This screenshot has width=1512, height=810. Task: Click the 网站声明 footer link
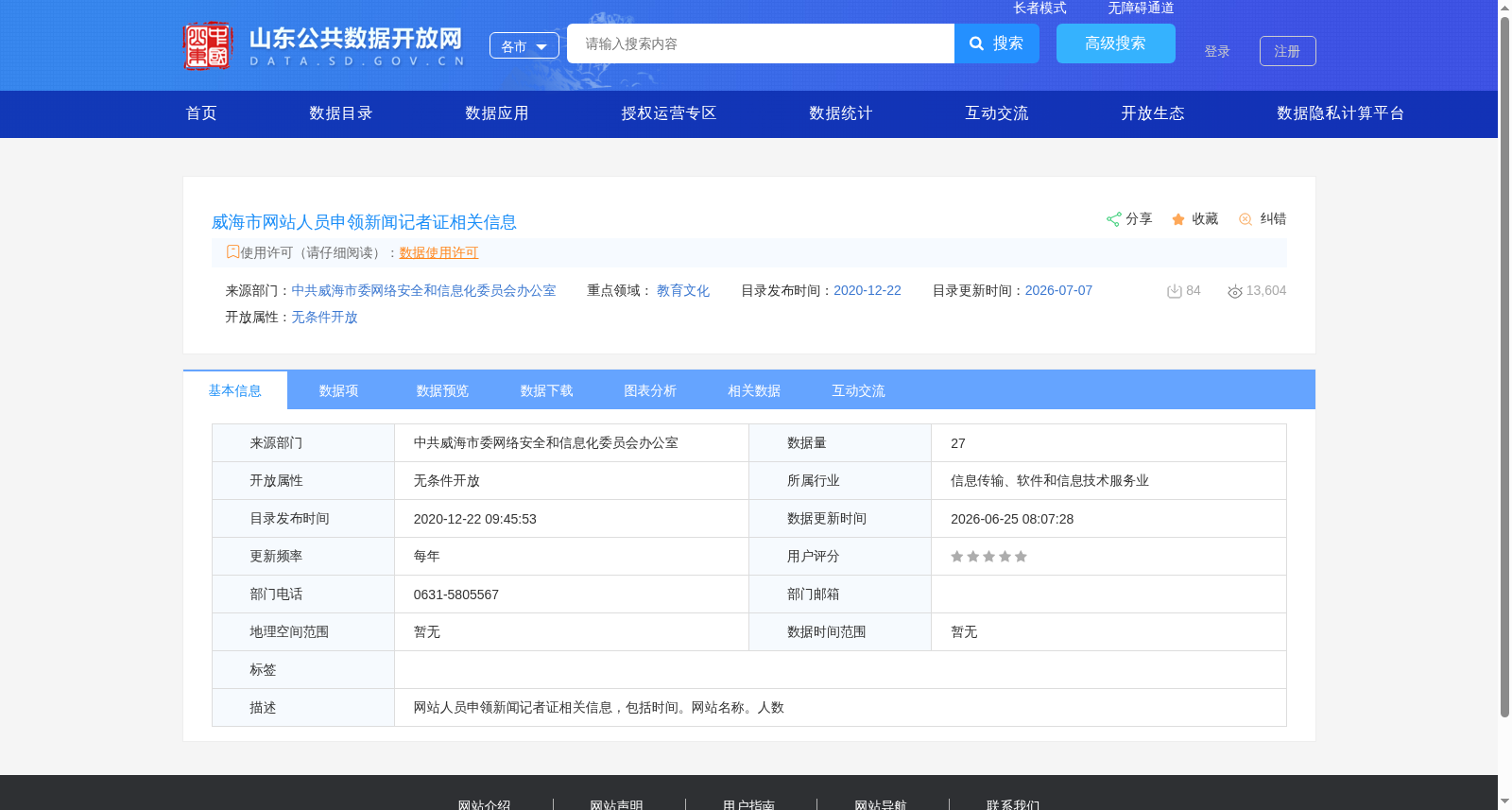616,805
